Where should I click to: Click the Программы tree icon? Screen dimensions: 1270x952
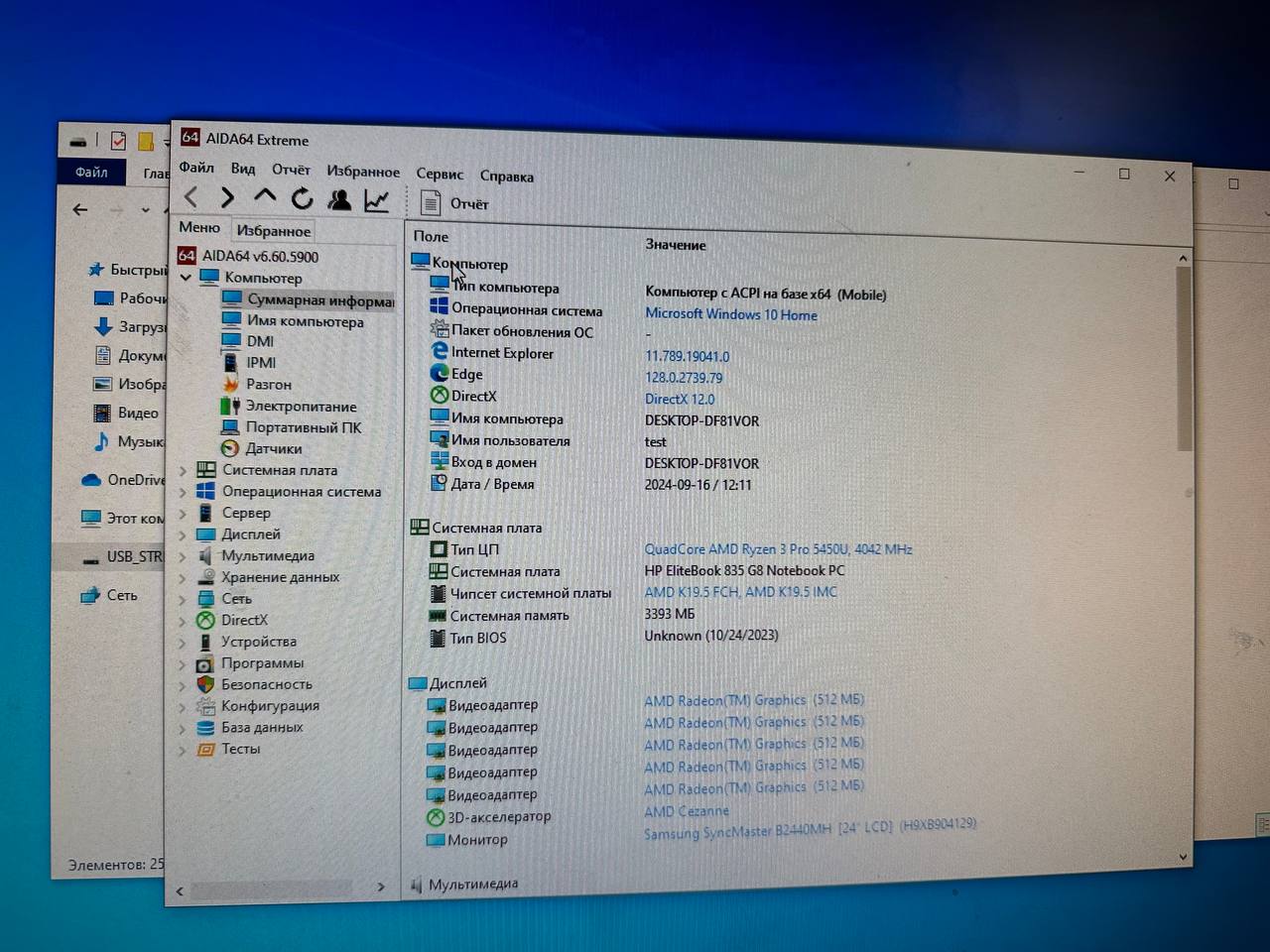205,663
